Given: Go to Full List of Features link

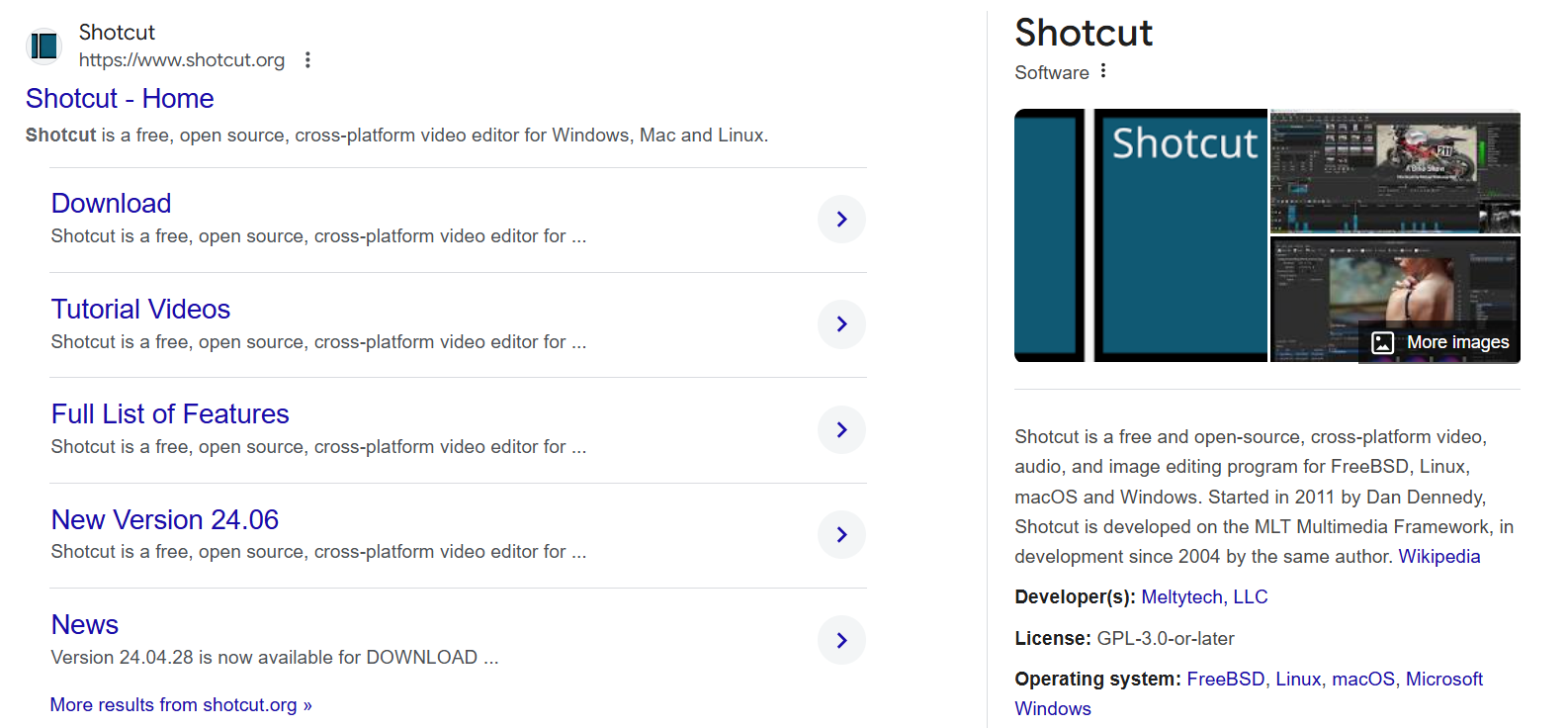Looking at the screenshot, I should (x=170, y=414).
